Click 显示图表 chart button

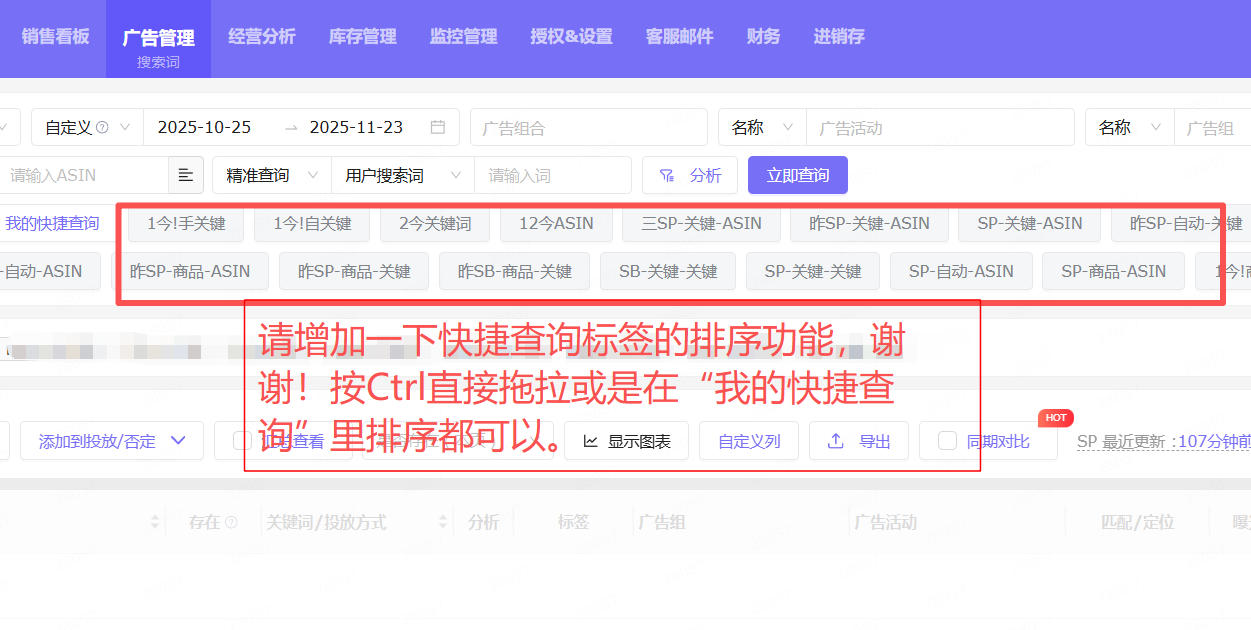[627, 441]
